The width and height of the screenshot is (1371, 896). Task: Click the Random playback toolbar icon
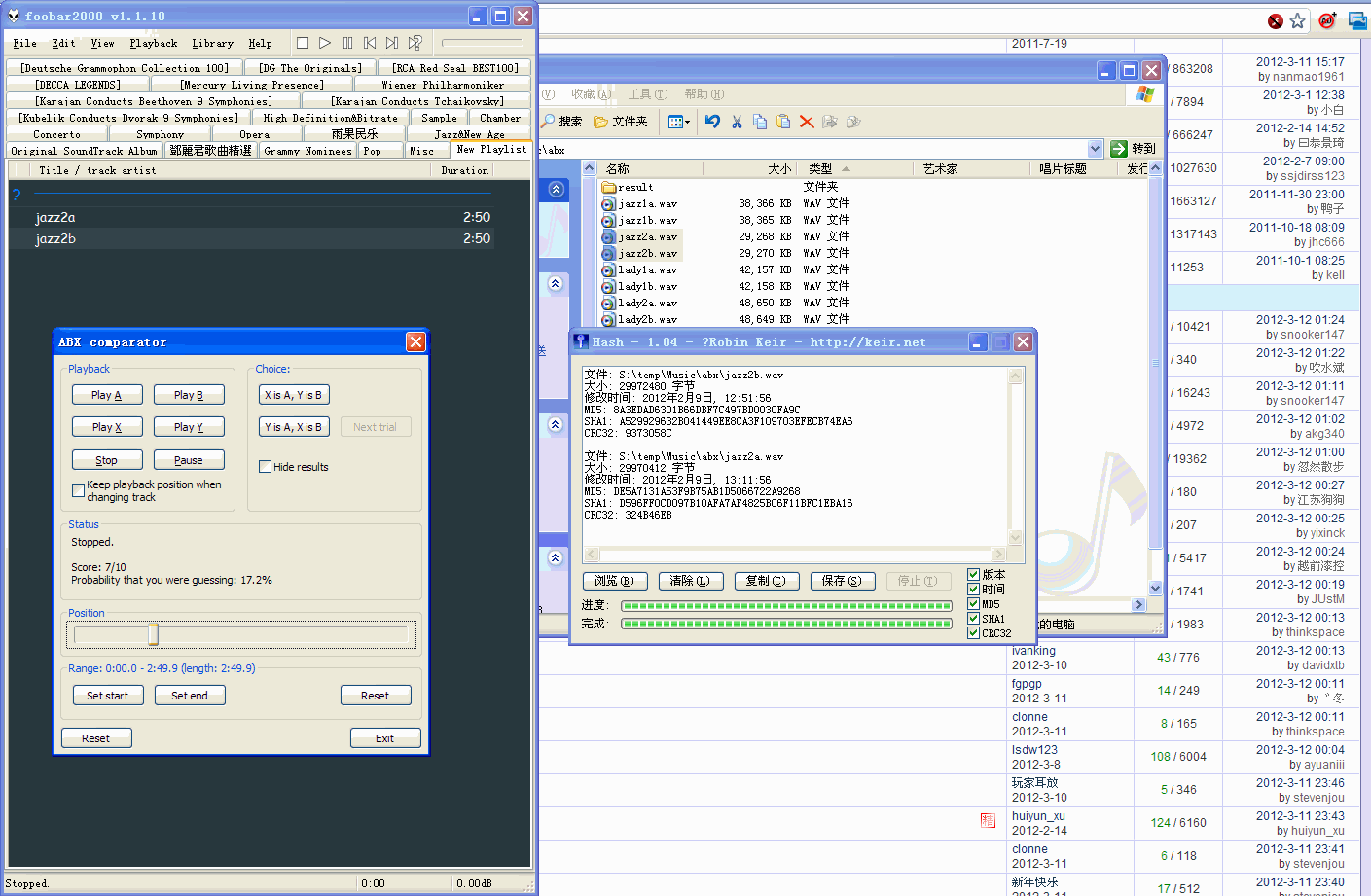tap(415, 43)
